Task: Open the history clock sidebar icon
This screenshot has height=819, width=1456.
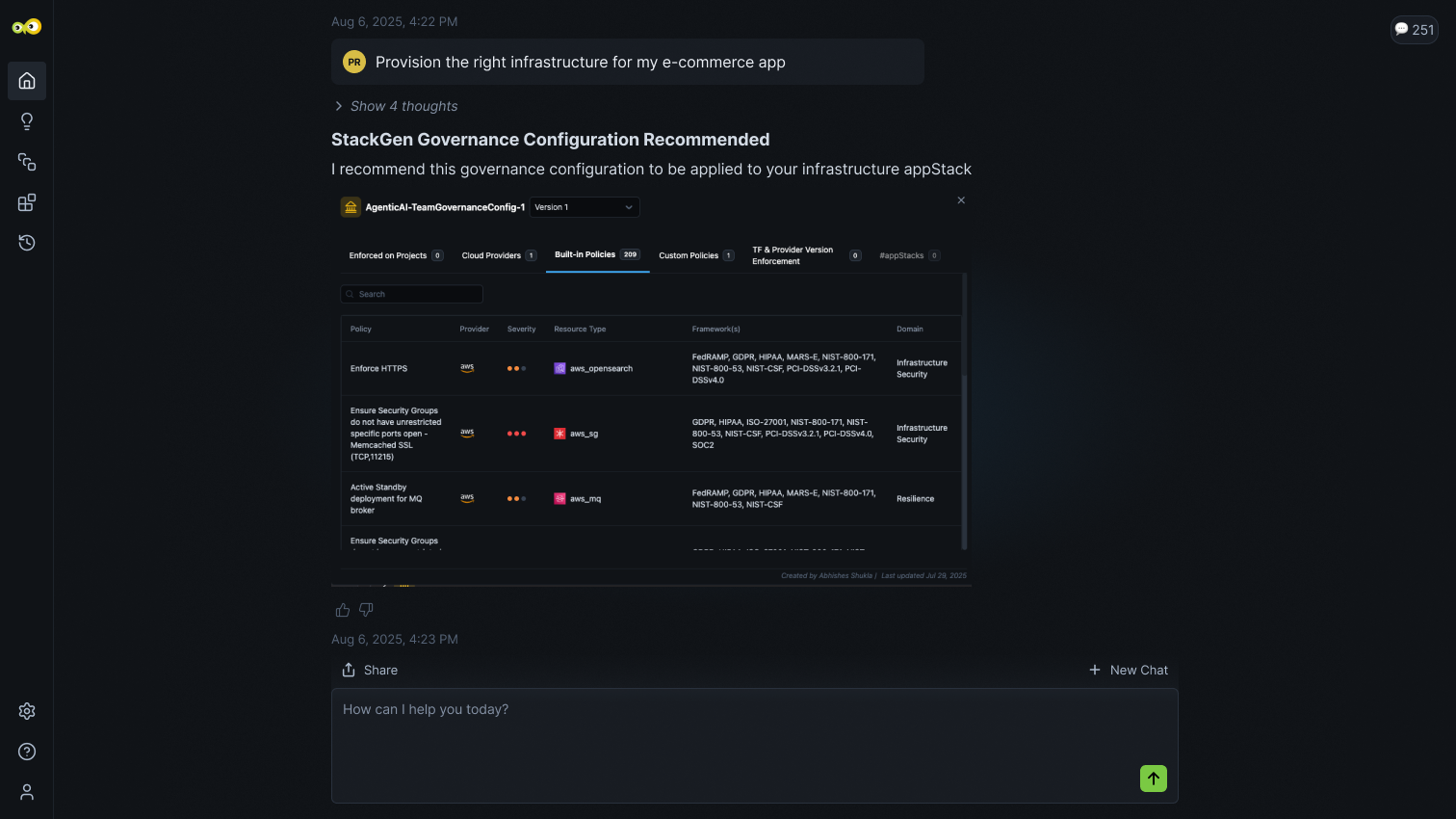Action: click(x=27, y=243)
